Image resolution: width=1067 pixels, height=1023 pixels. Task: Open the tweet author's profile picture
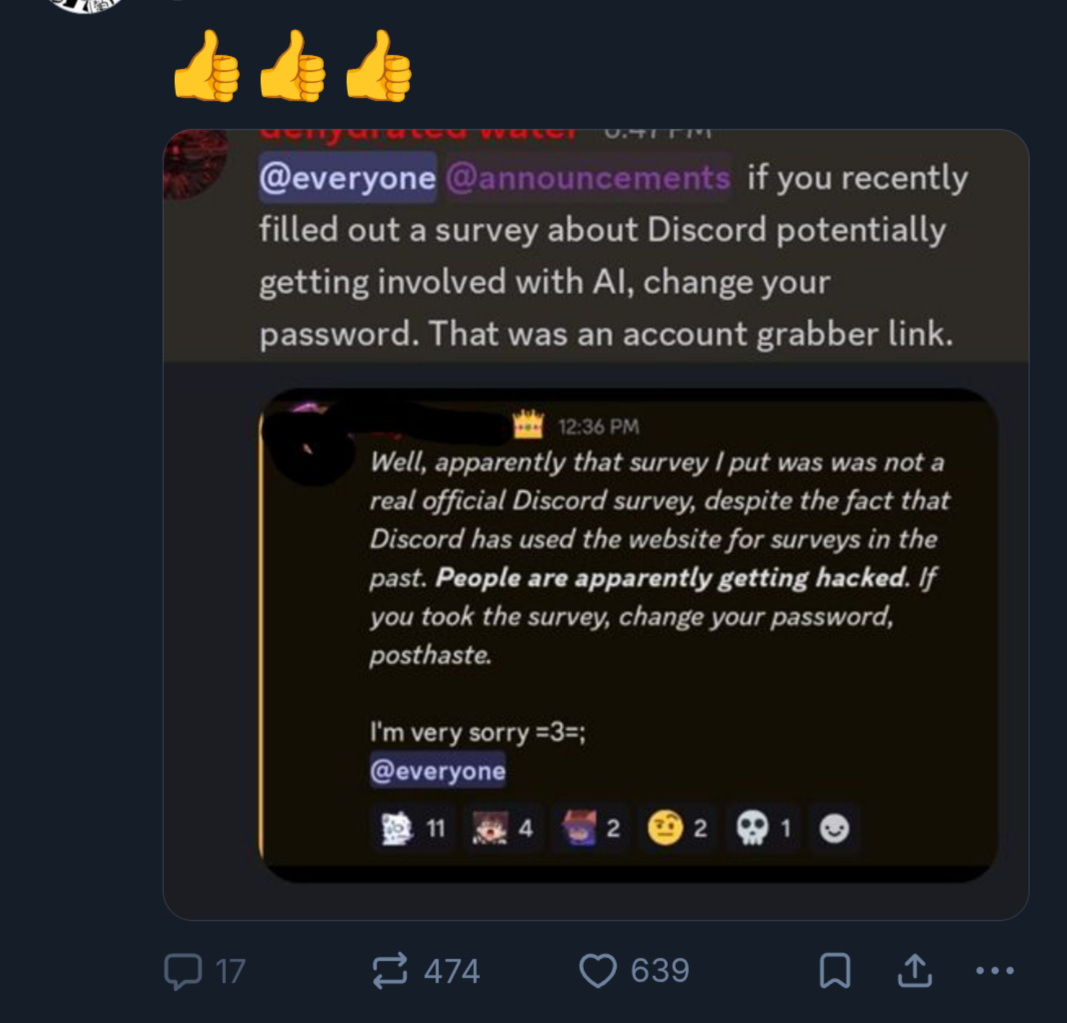pos(89,3)
